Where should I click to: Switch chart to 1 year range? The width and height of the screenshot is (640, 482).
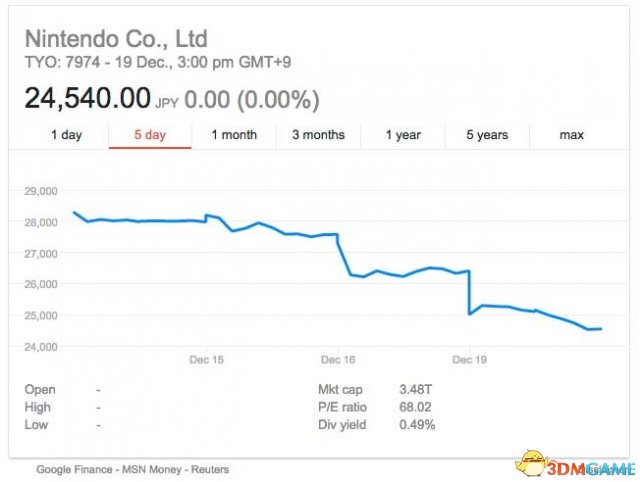tap(403, 135)
